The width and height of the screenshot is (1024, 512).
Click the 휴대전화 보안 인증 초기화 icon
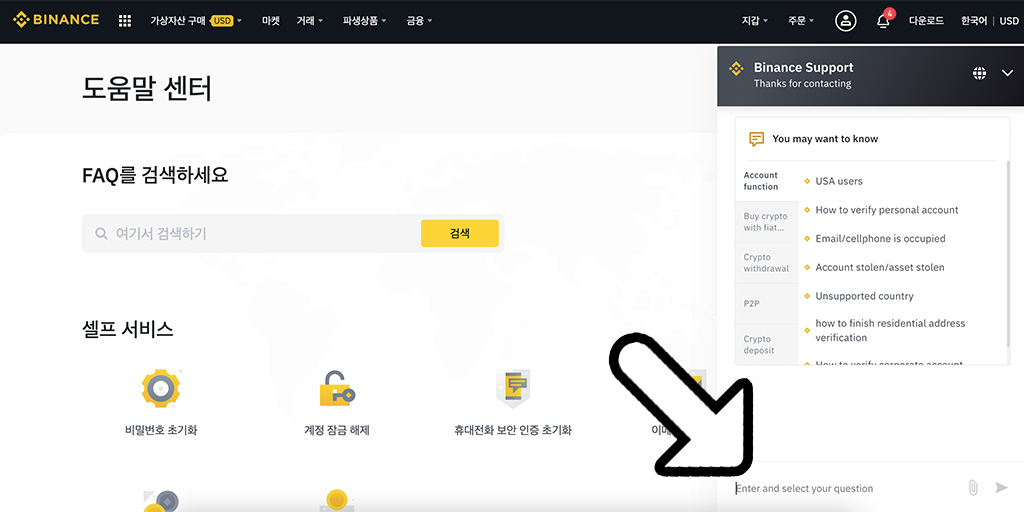[x=513, y=389]
